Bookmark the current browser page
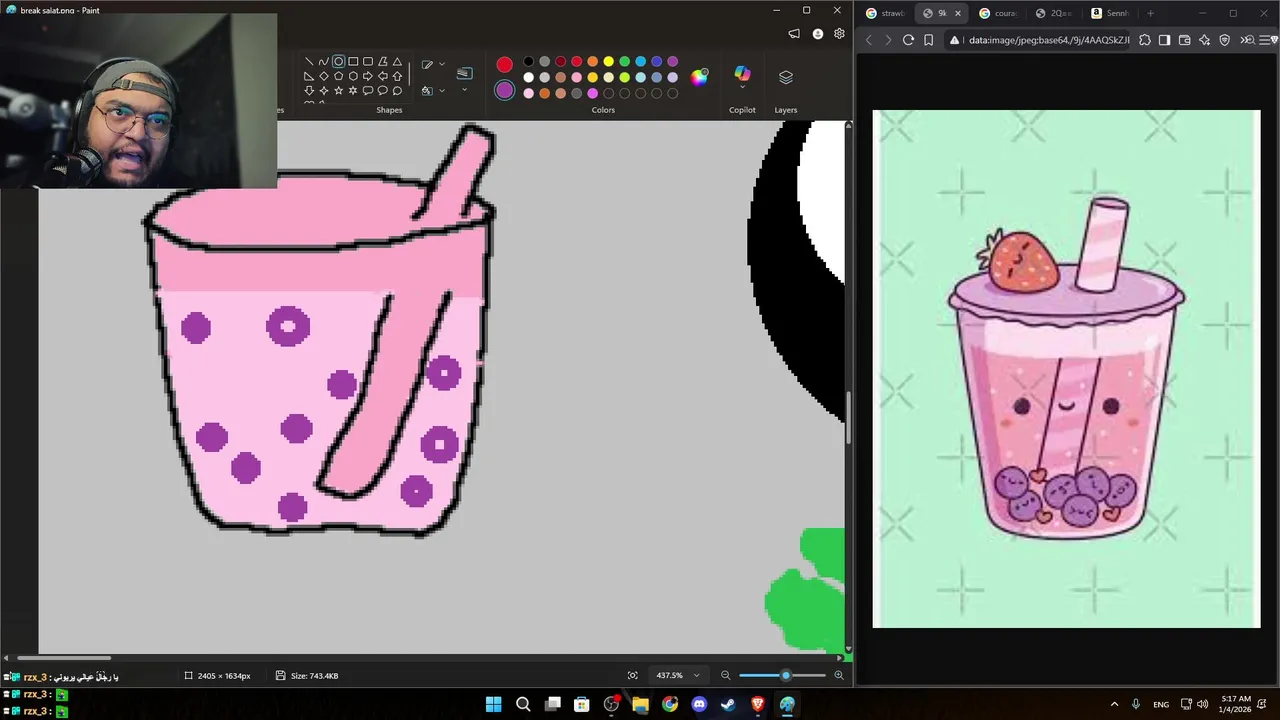 pos(929,40)
